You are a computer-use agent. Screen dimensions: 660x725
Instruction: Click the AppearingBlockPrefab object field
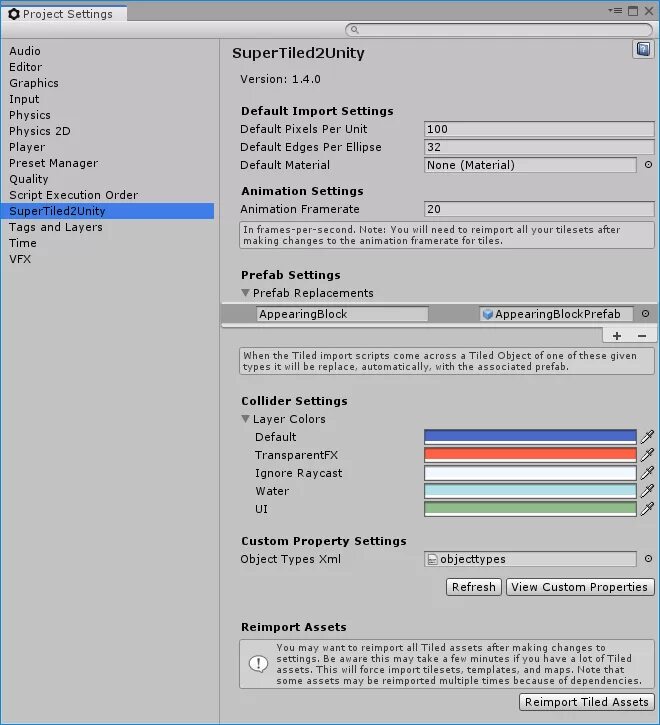click(556, 314)
